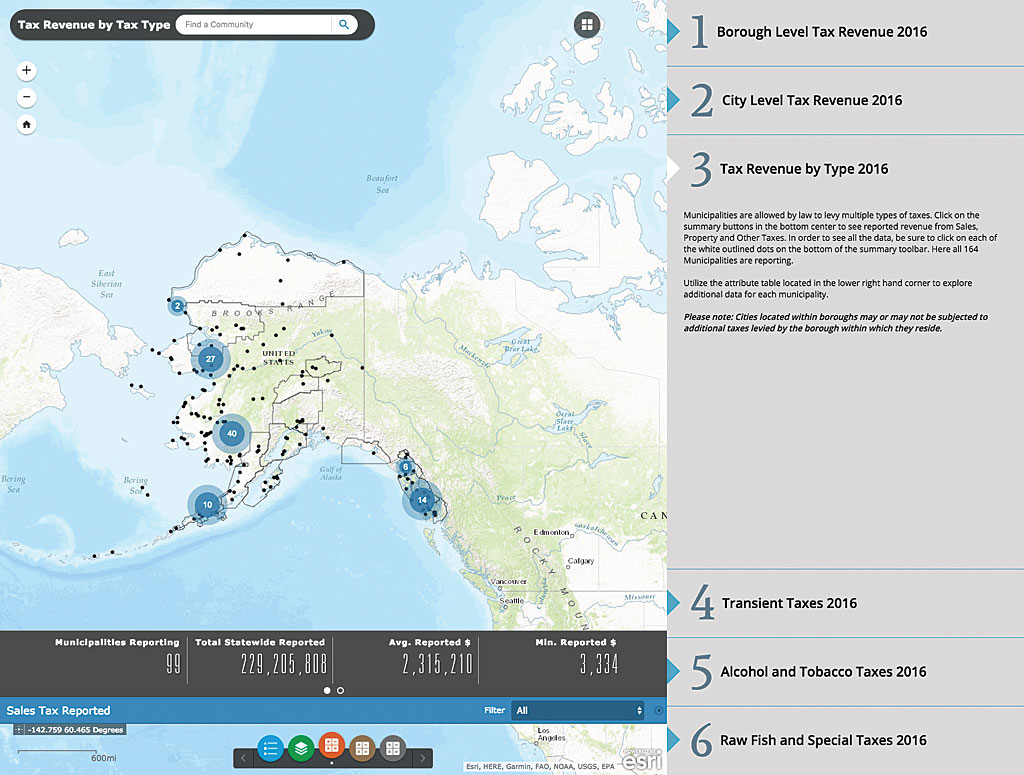Click the search magnifier next to Find a Community
This screenshot has height=775, width=1024.
[x=345, y=24]
